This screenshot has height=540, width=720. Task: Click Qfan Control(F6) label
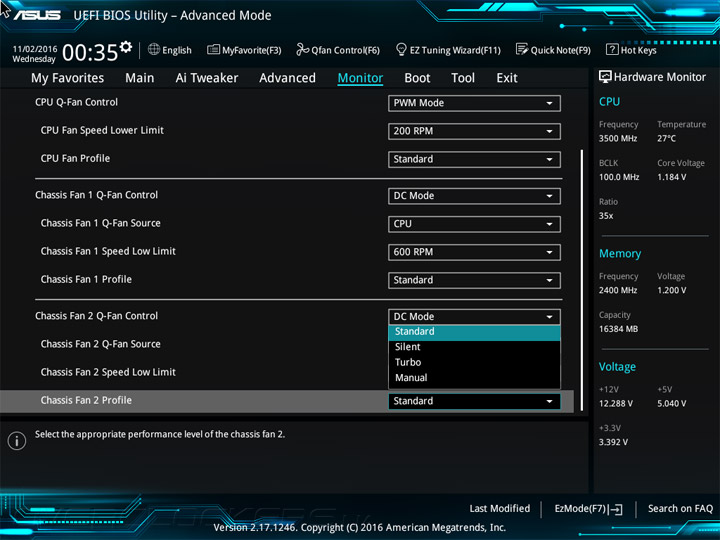tap(345, 50)
